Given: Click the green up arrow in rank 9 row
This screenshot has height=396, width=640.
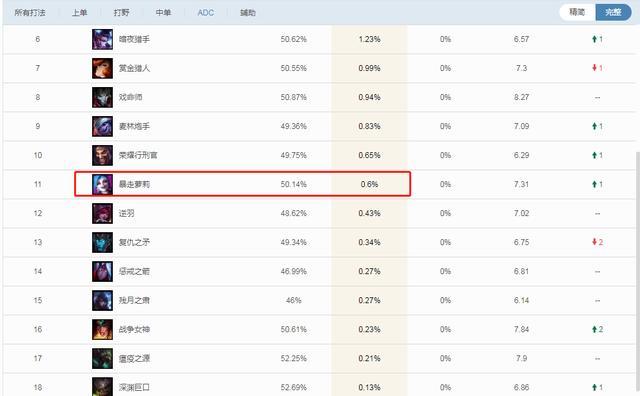Looking at the screenshot, I should [x=594, y=126].
